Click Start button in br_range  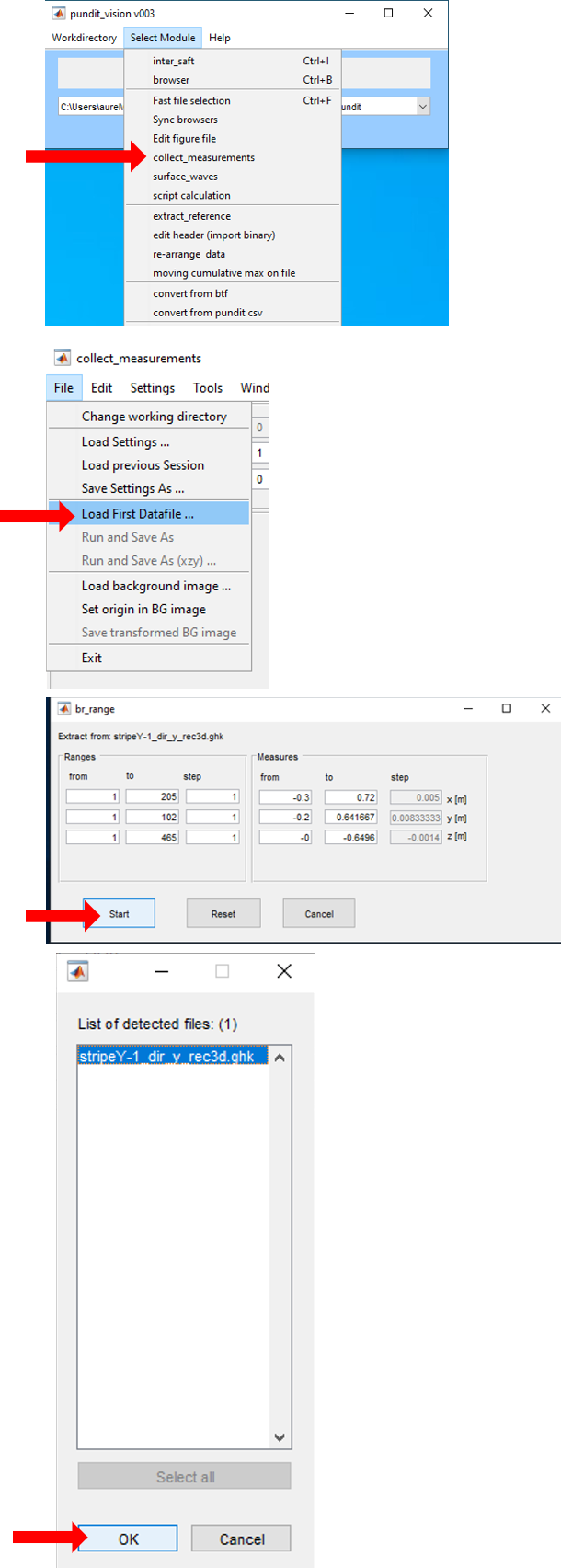tap(119, 914)
